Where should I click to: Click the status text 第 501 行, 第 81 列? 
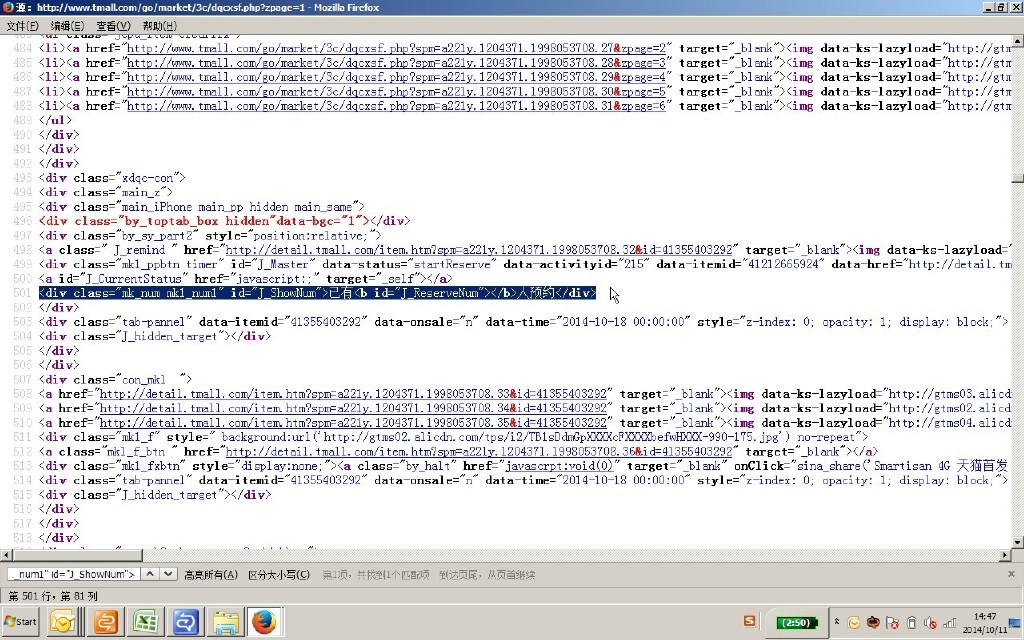click(x=53, y=596)
